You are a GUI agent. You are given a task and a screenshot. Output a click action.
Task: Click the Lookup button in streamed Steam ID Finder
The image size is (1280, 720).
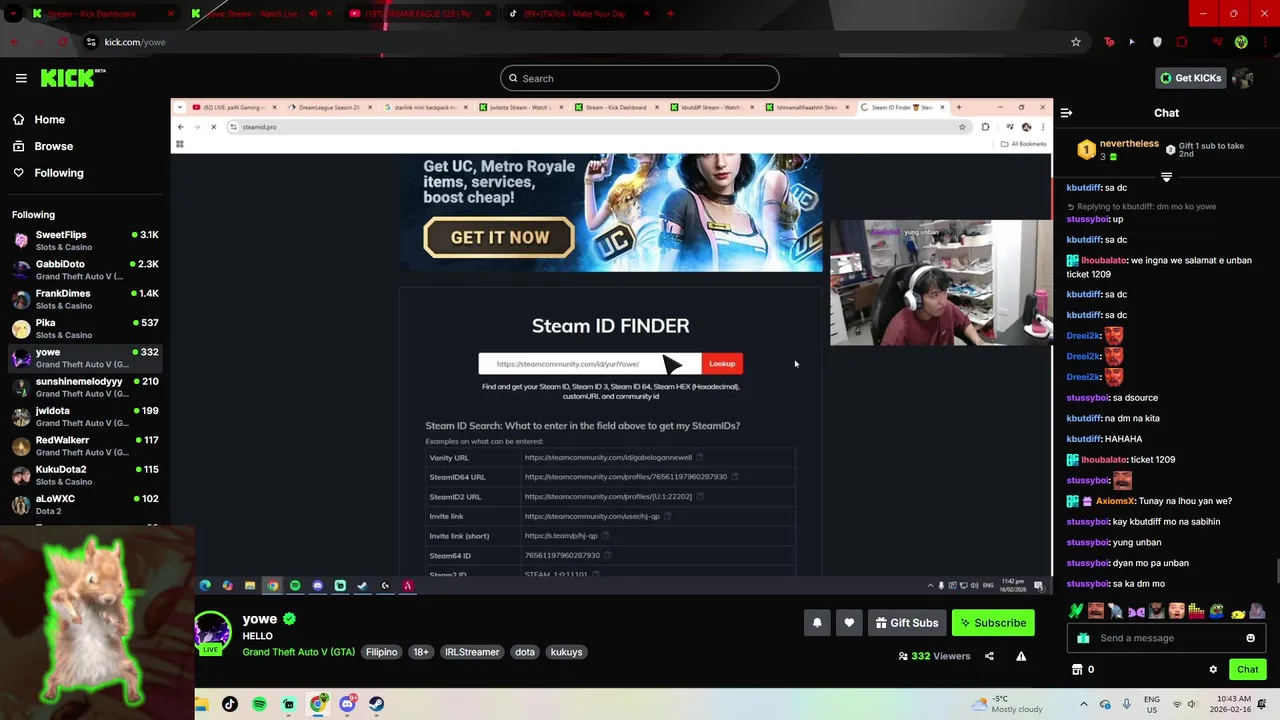click(722, 364)
